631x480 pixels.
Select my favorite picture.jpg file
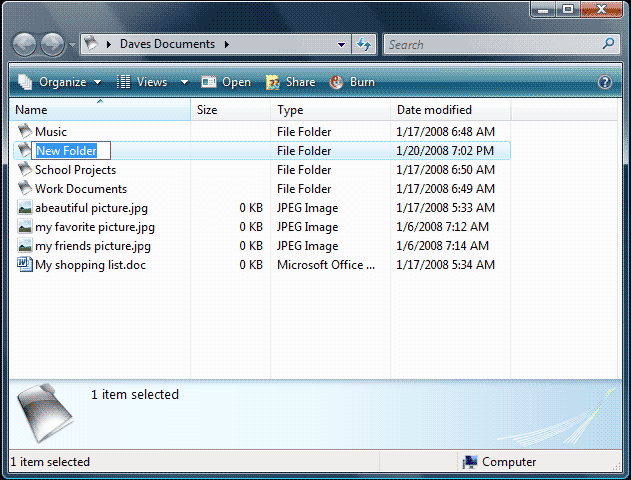pos(95,227)
